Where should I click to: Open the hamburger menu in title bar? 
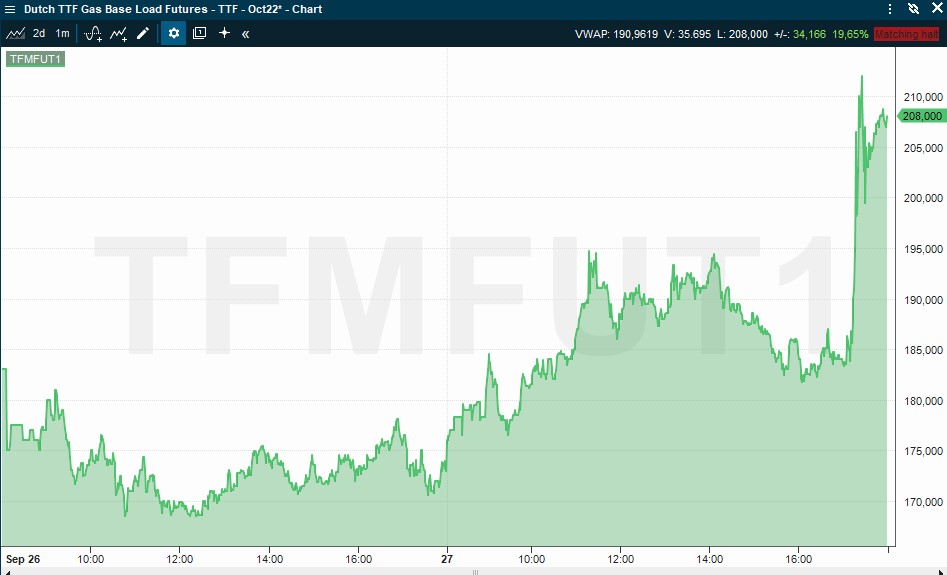pos(9,8)
